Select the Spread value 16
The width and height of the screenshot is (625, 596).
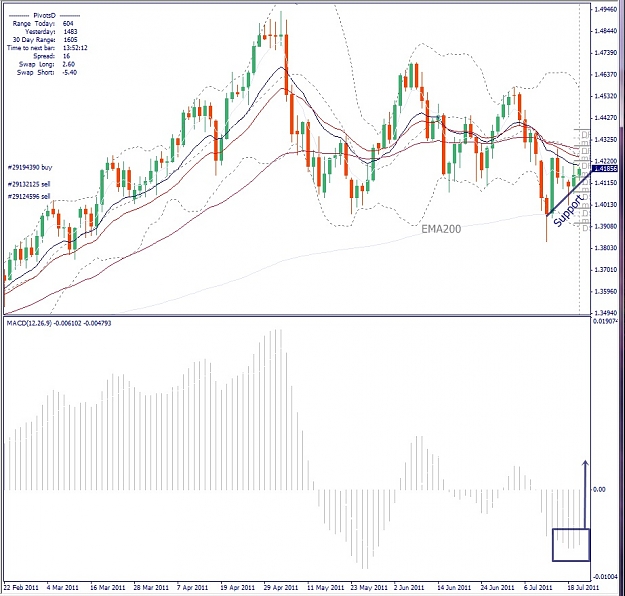click(x=66, y=56)
